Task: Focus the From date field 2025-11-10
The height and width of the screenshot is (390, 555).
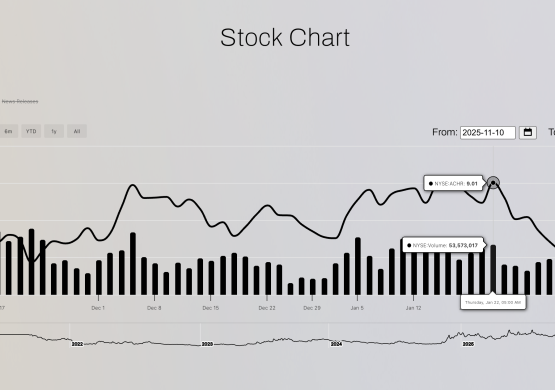Action: click(x=488, y=132)
